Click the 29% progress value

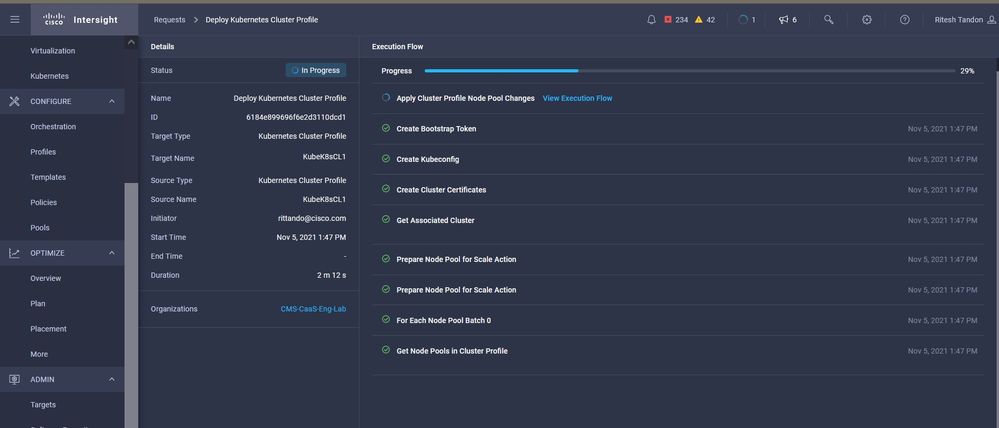point(967,71)
